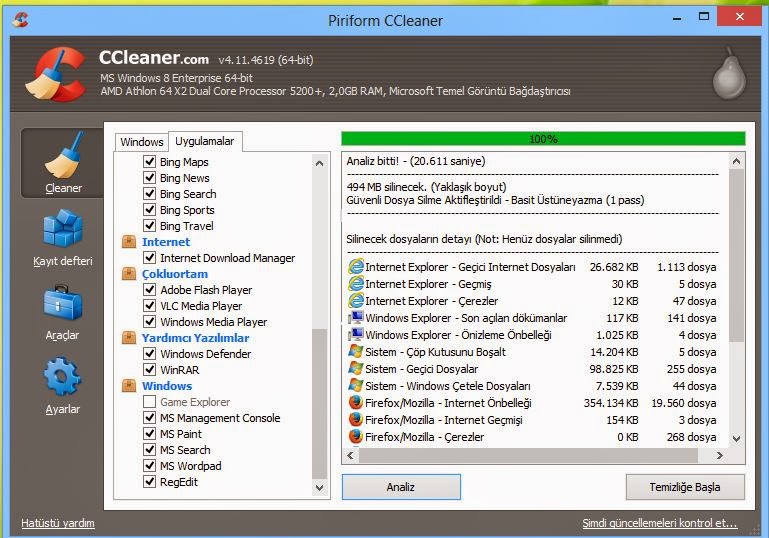Click Firefox icon for Internet Geçmişi

(x=356, y=419)
